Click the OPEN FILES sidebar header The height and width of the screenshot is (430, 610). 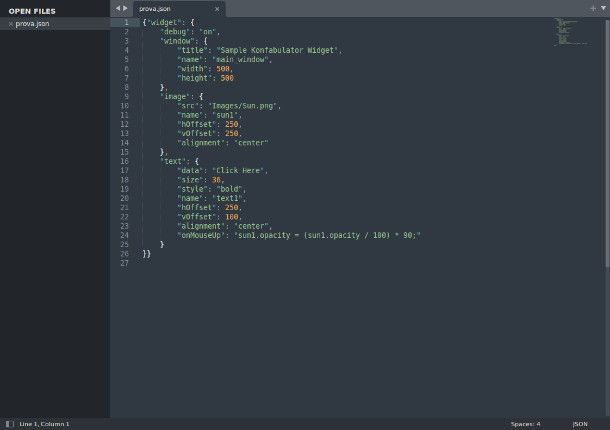32,11
